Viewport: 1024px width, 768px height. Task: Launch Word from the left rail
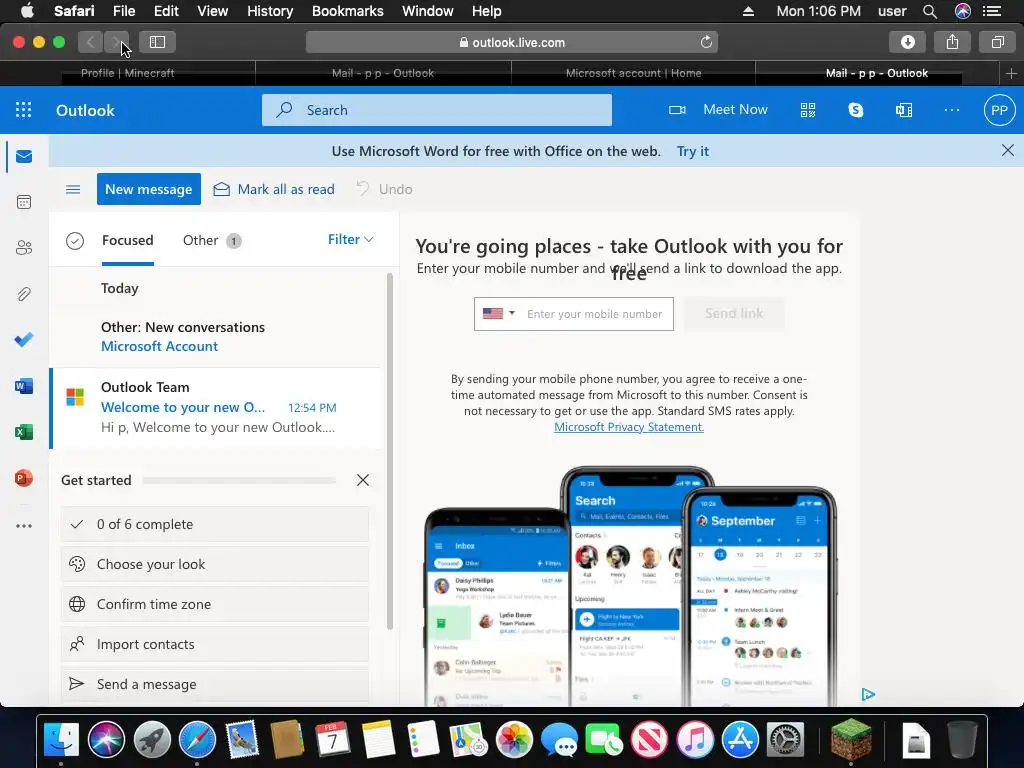pos(24,386)
